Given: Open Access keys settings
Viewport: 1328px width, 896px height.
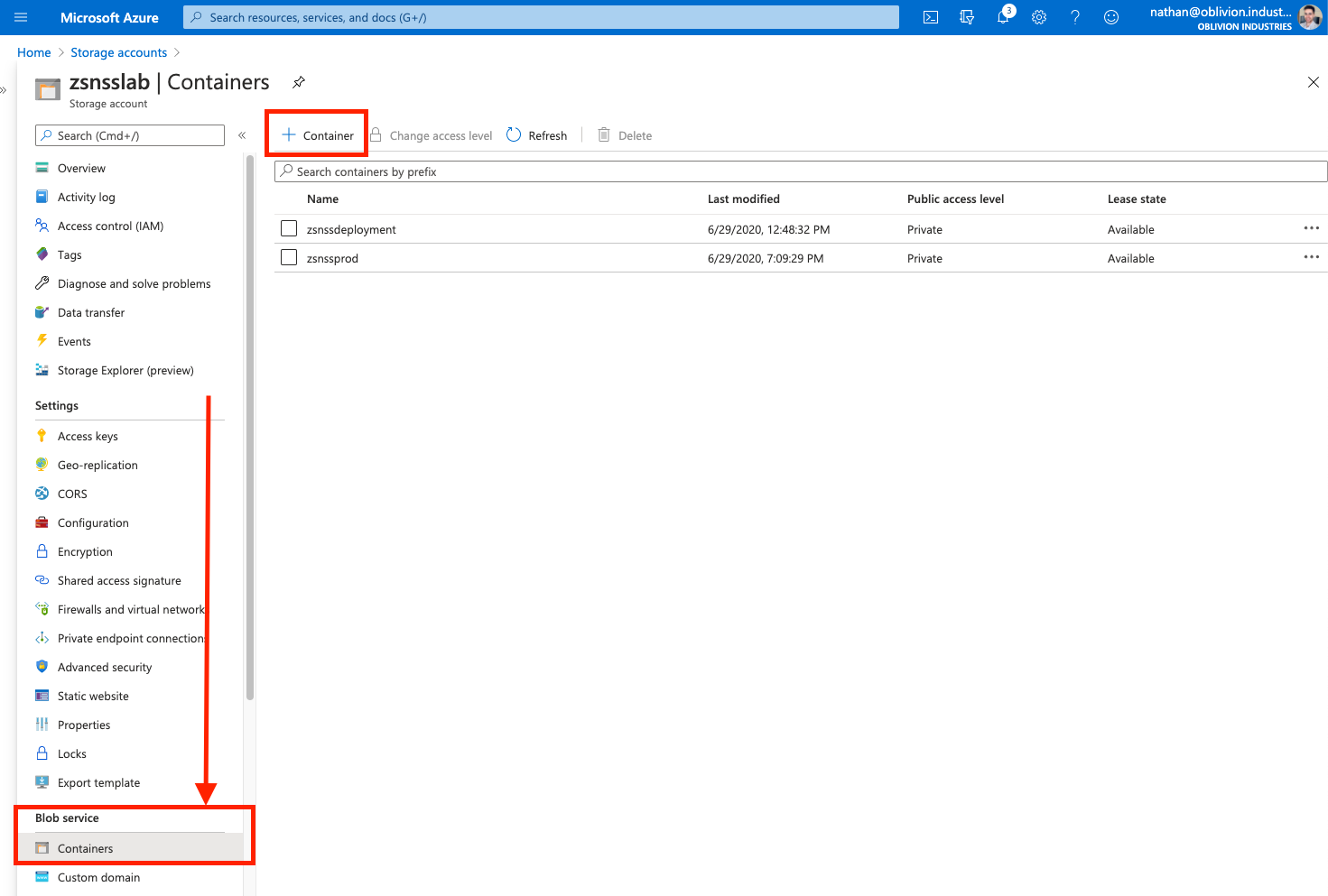Looking at the screenshot, I should coord(88,437).
